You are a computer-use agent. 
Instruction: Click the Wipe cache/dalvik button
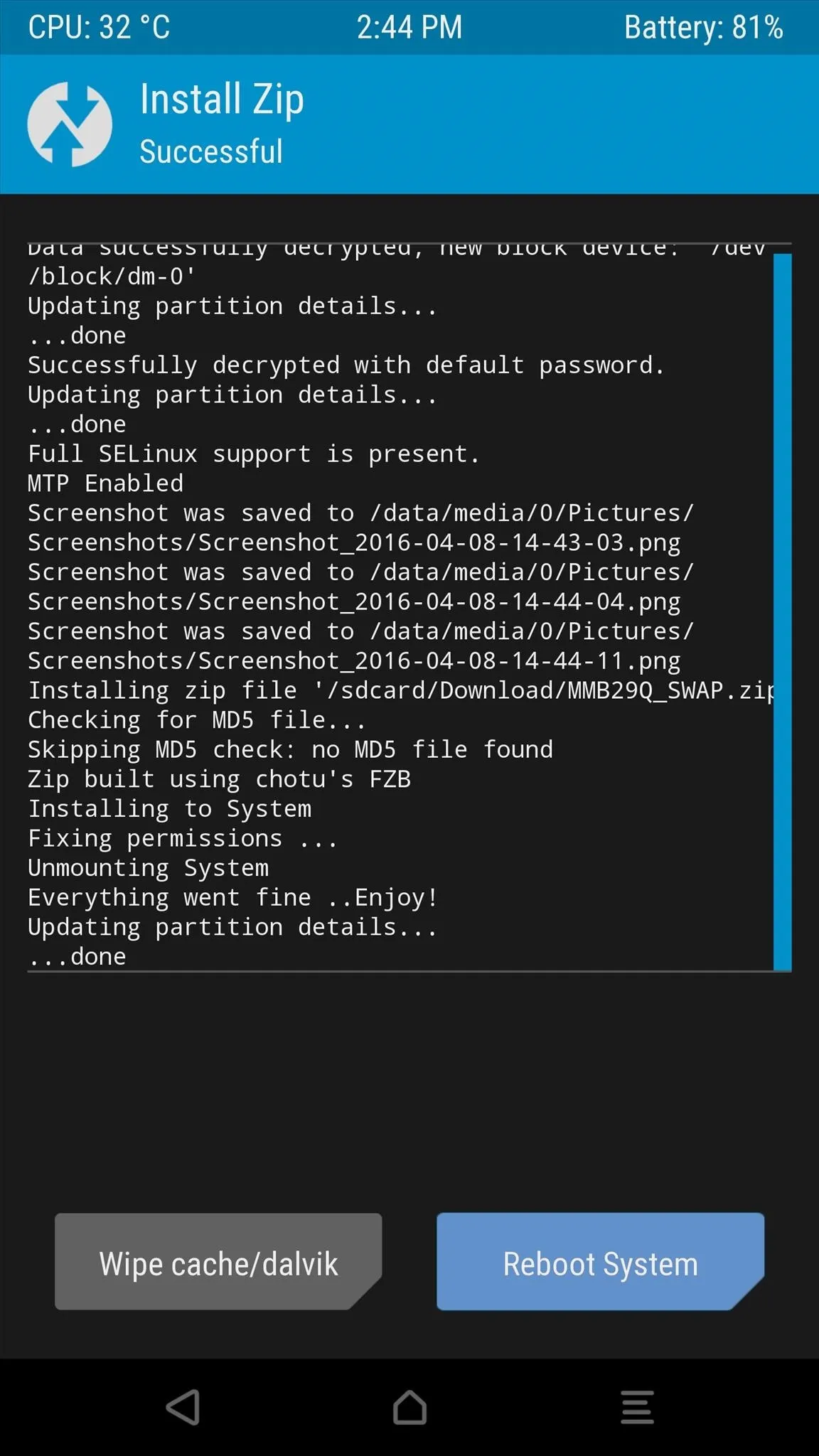tap(218, 1261)
